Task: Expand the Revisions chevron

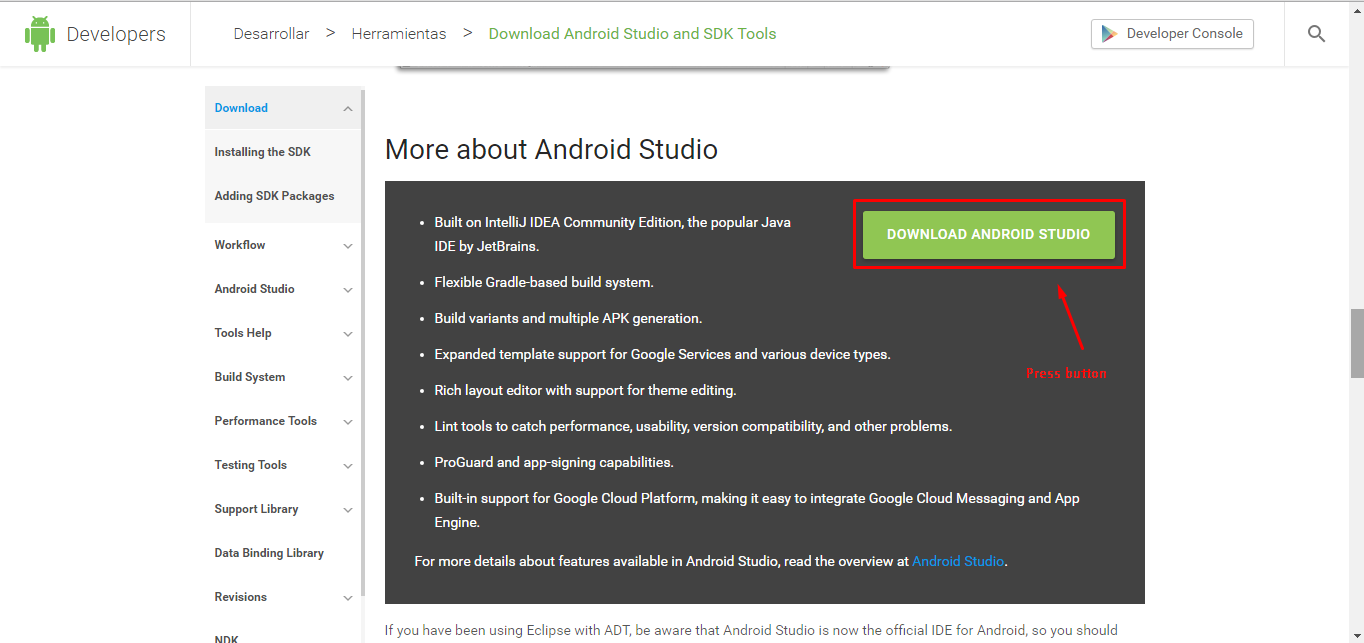Action: [x=348, y=598]
